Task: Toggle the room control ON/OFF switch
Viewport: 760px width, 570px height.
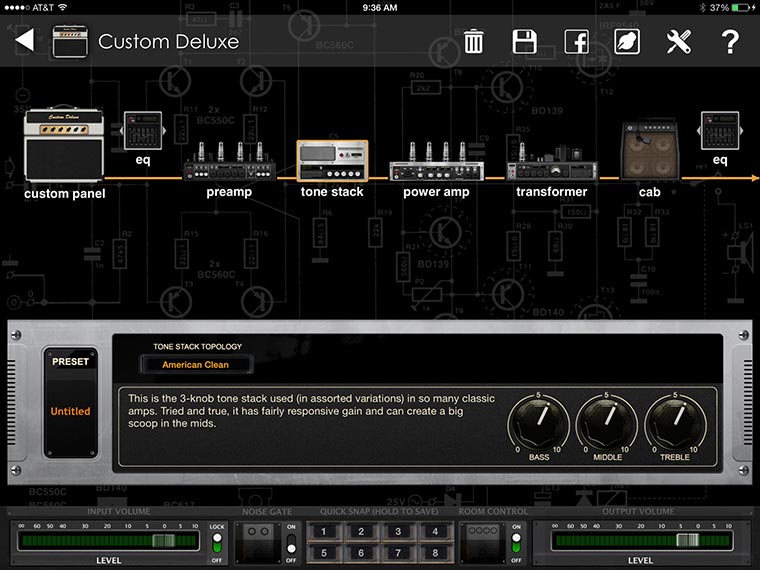Action: 516,543
